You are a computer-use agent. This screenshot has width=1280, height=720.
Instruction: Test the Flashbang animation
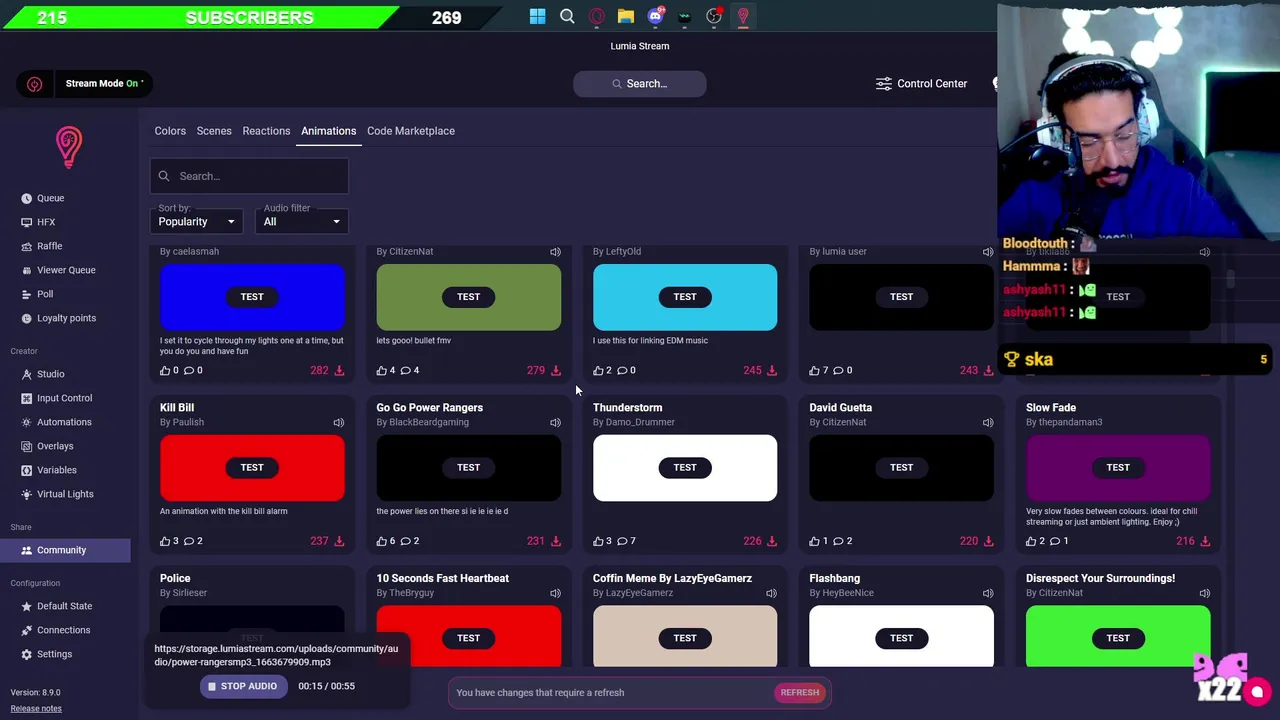click(901, 638)
